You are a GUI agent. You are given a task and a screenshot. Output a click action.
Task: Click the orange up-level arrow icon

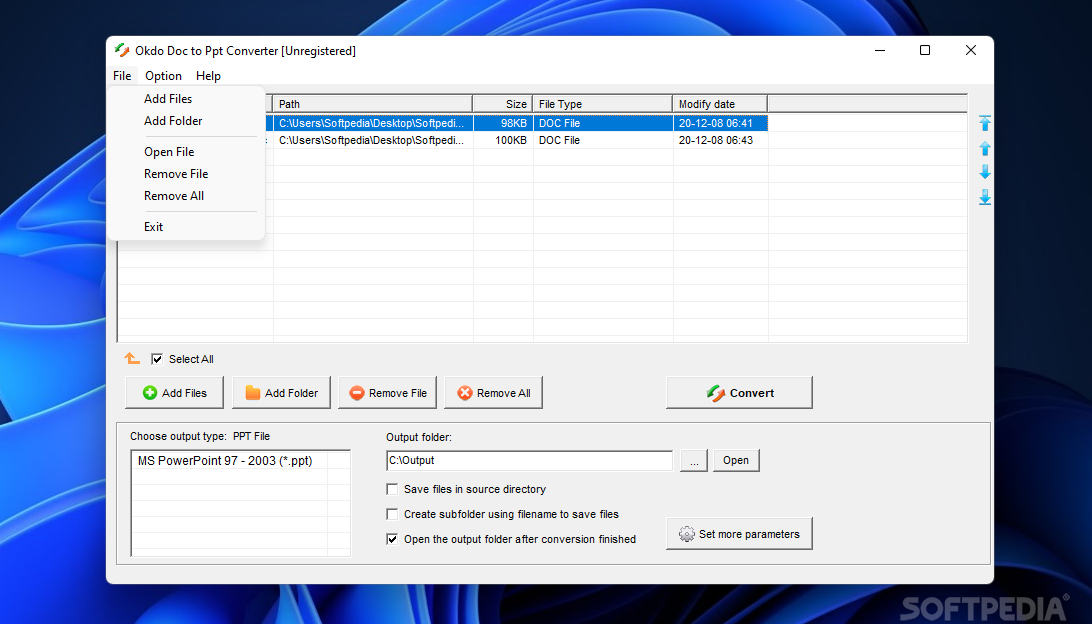[x=132, y=358]
